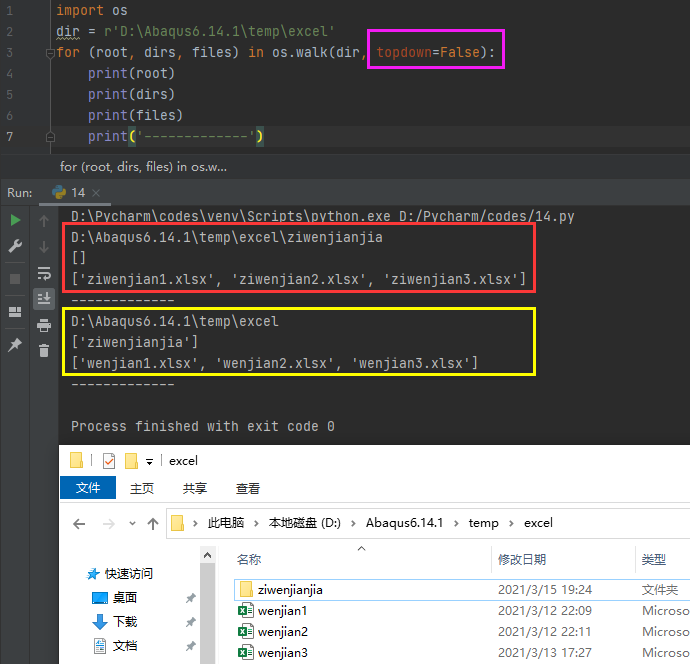
Task: Pin the Run tab with the pin icon
Action: tap(15, 345)
